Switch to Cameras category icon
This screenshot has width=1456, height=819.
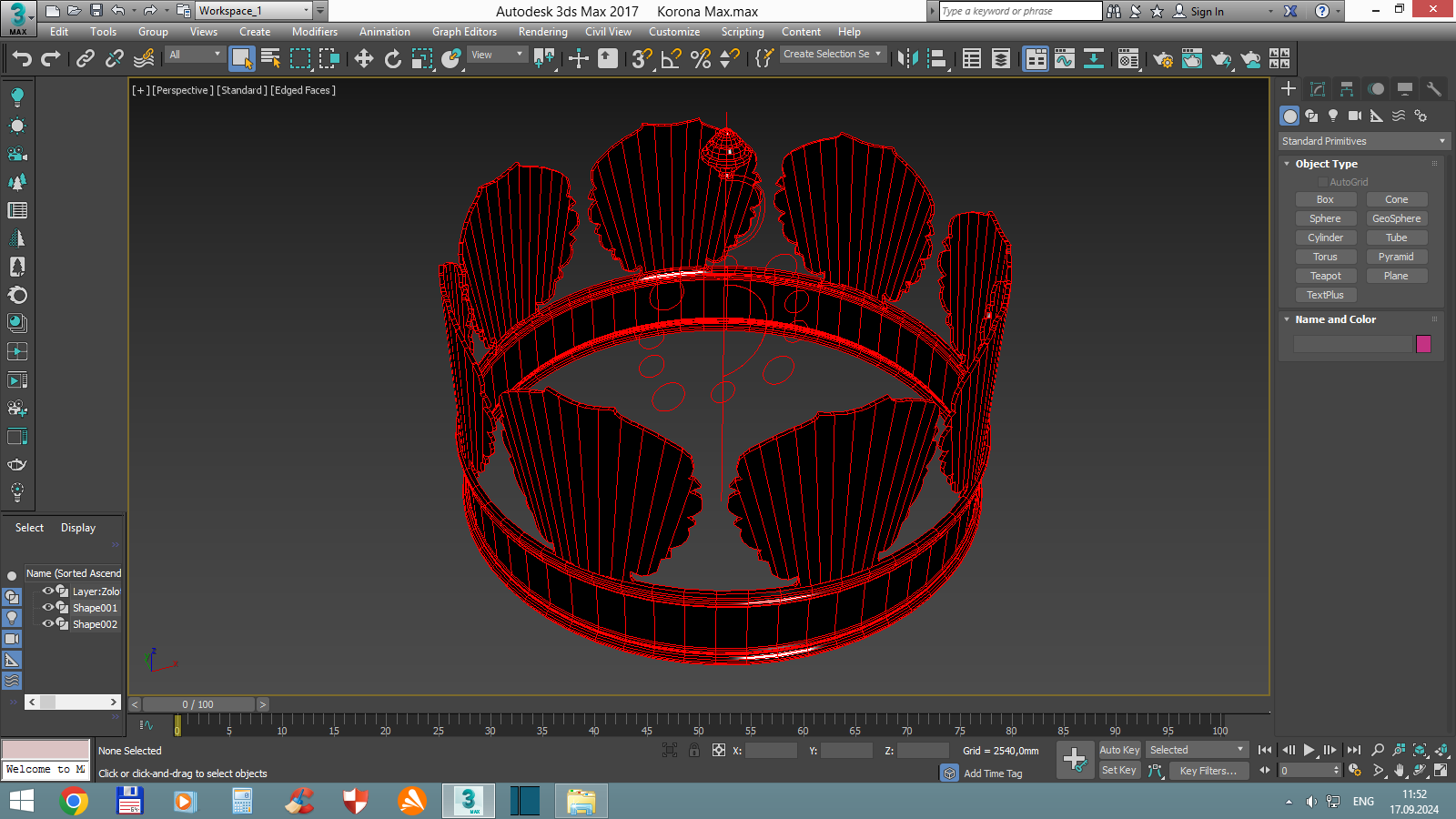tap(1355, 116)
